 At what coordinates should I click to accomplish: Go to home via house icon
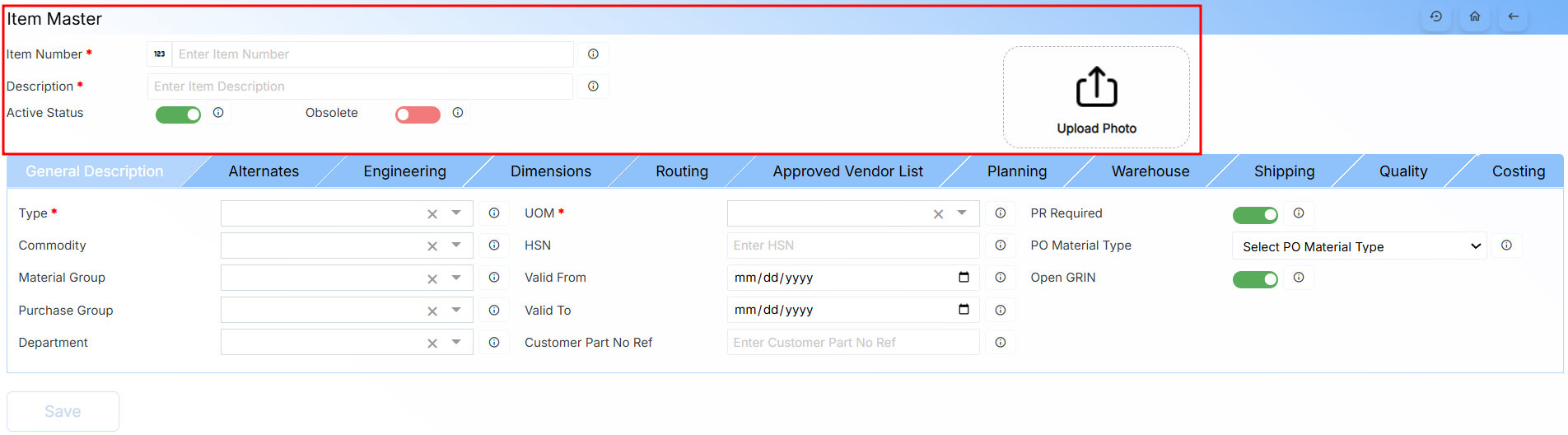click(x=1475, y=16)
